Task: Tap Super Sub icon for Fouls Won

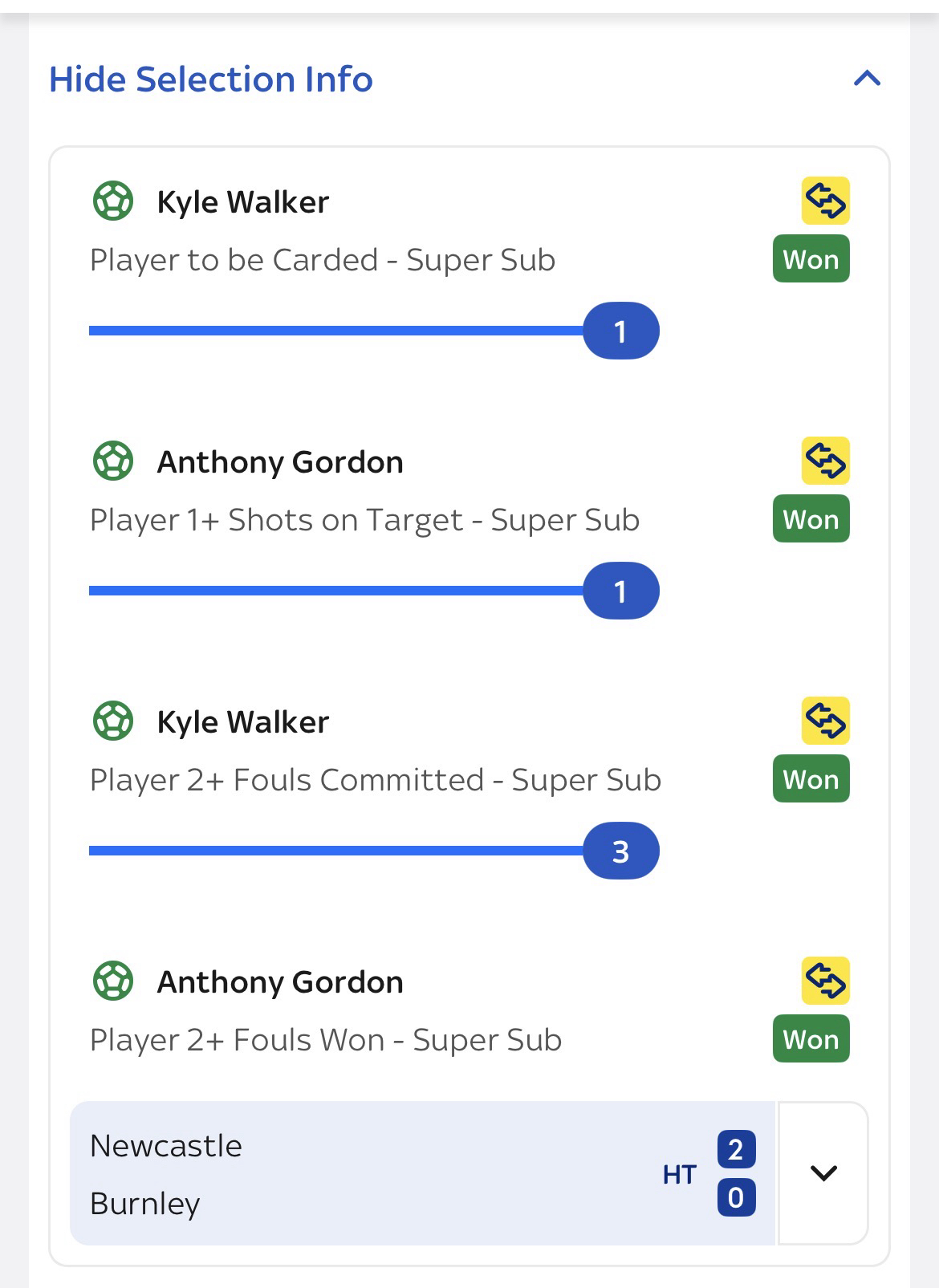Action: (825, 981)
